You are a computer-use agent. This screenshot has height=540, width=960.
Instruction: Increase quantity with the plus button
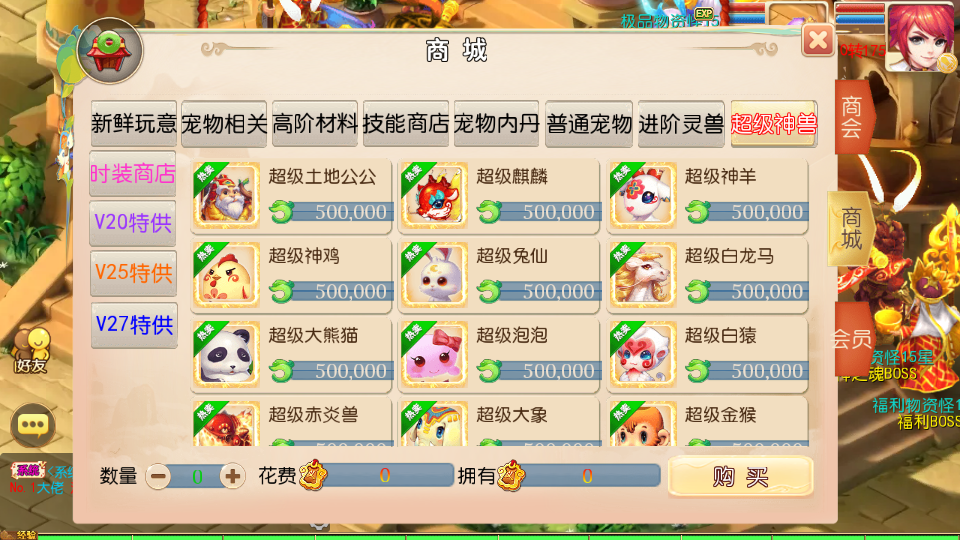(x=232, y=476)
